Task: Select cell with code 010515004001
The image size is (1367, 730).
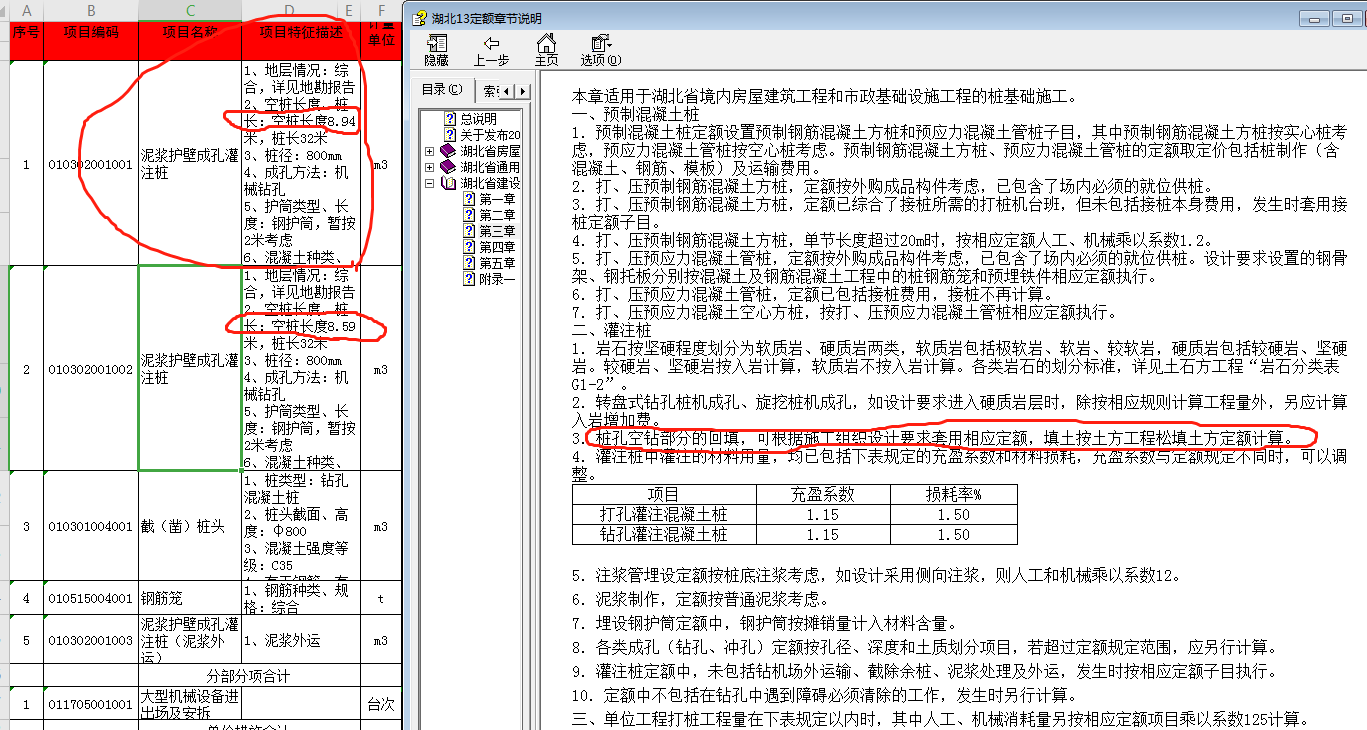Action: tap(91, 598)
